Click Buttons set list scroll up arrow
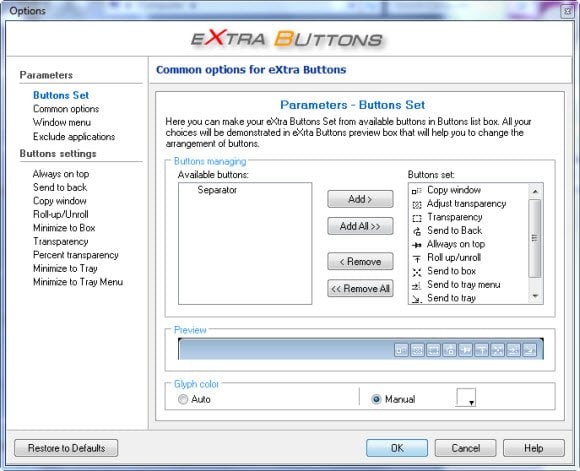Image resolution: width=580 pixels, height=471 pixels. 535,191
